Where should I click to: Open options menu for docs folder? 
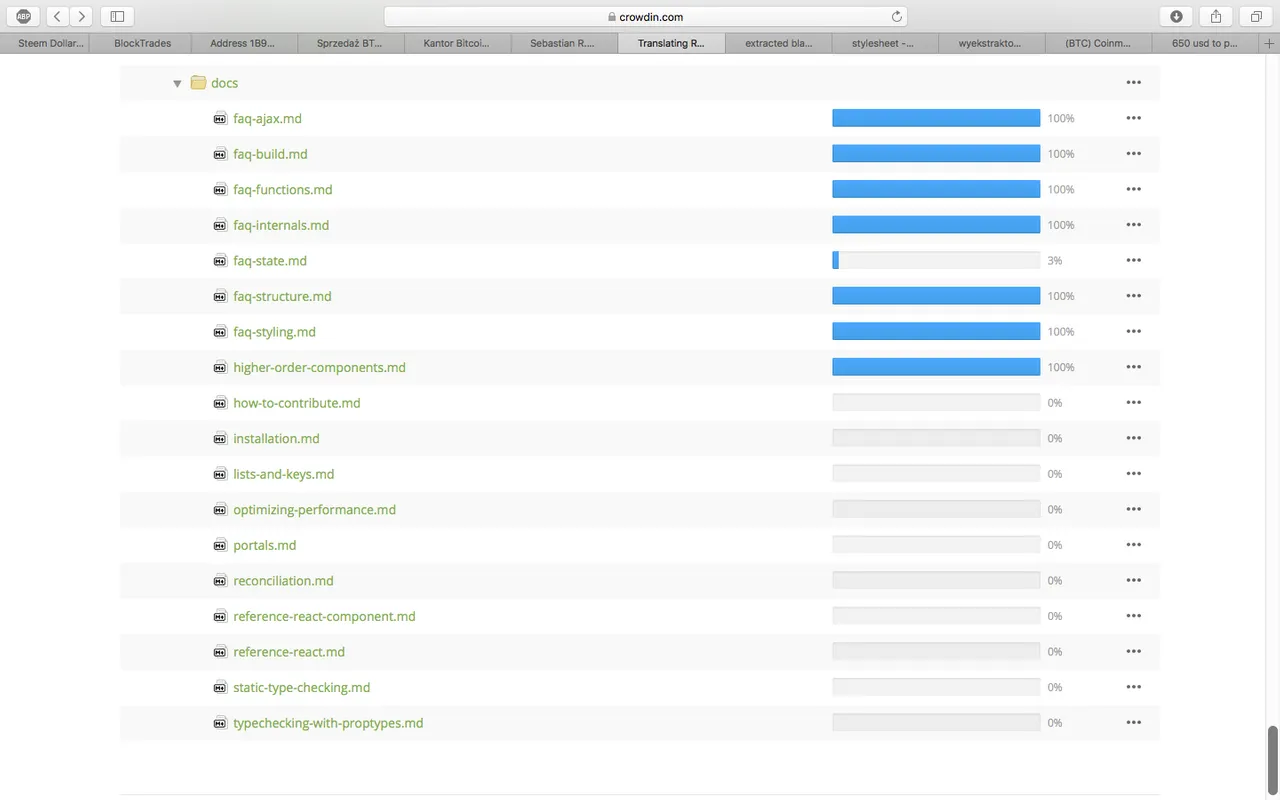coord(1133,83)
